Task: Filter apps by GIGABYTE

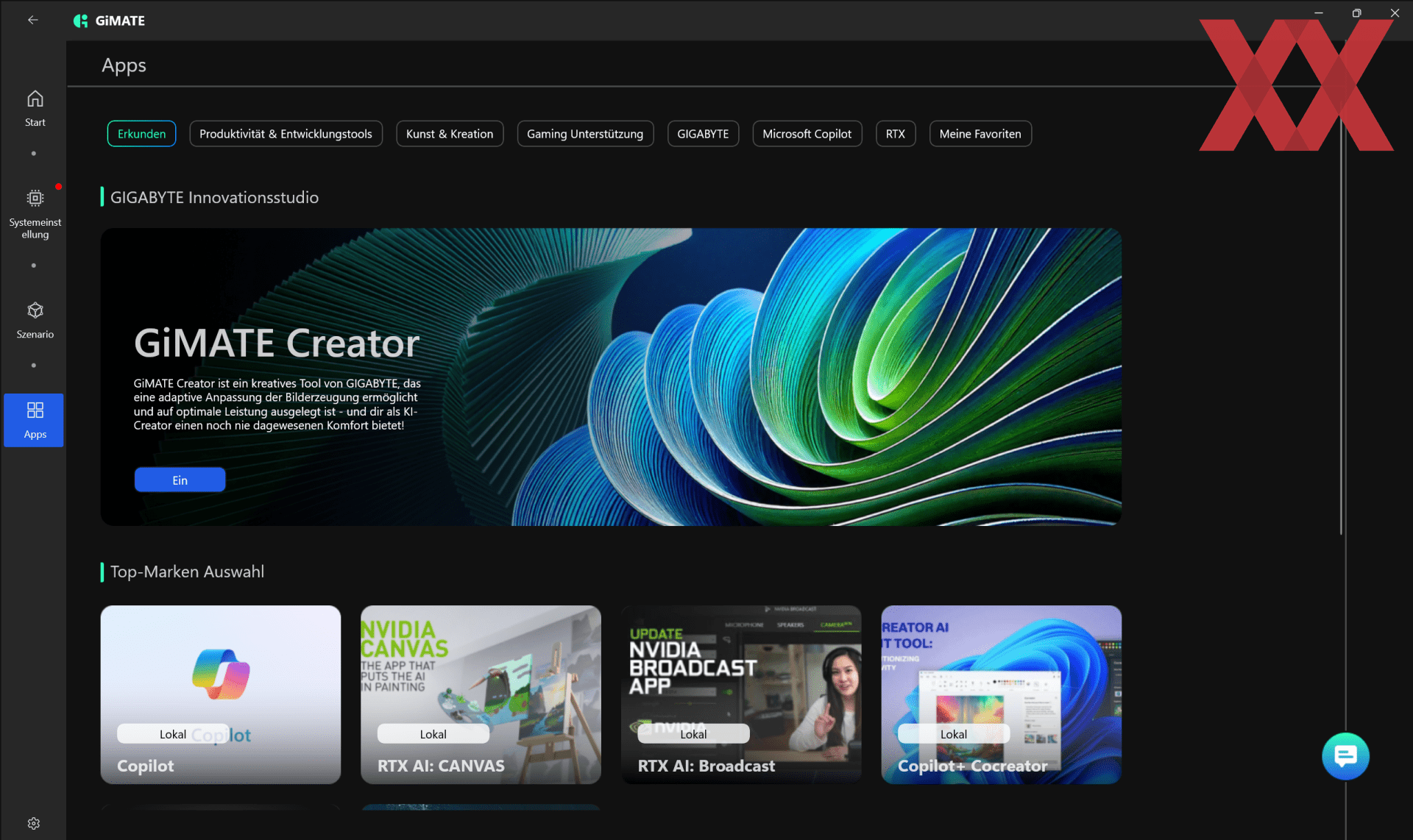Action: click(x=703, y=134)
